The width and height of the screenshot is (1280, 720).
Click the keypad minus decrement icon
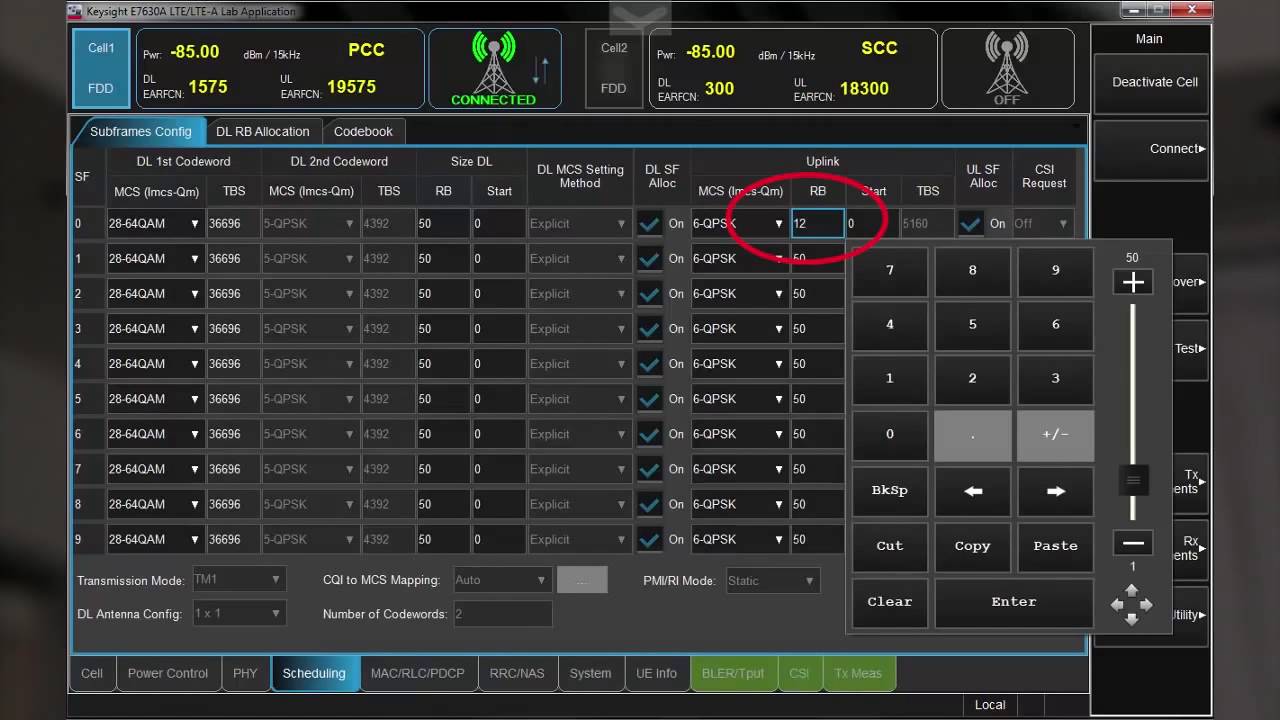[x=1133, y=543]
